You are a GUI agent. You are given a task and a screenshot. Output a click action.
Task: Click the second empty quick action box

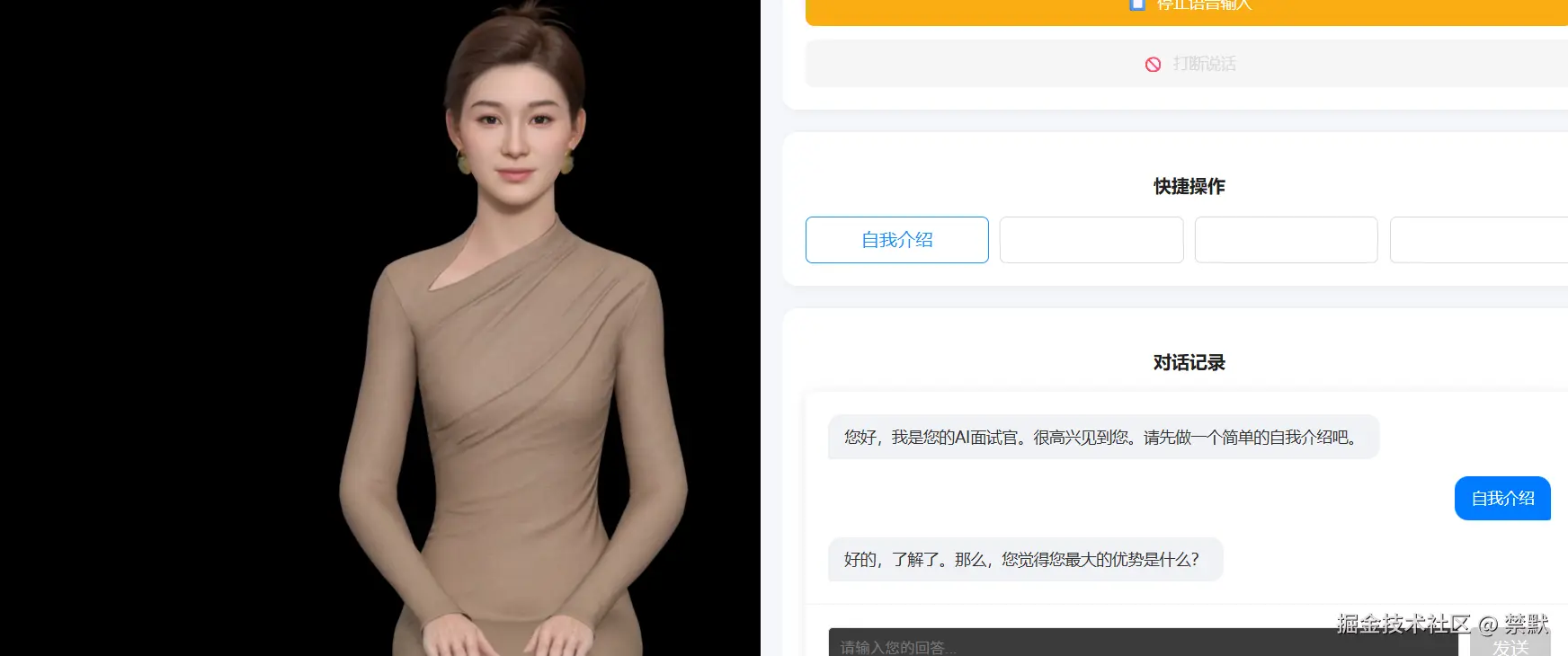tap(1091, 240)
